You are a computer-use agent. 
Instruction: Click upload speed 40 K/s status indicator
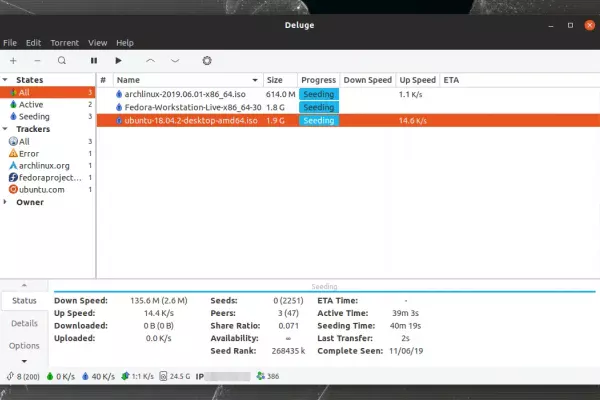click(x=98, y=376)
